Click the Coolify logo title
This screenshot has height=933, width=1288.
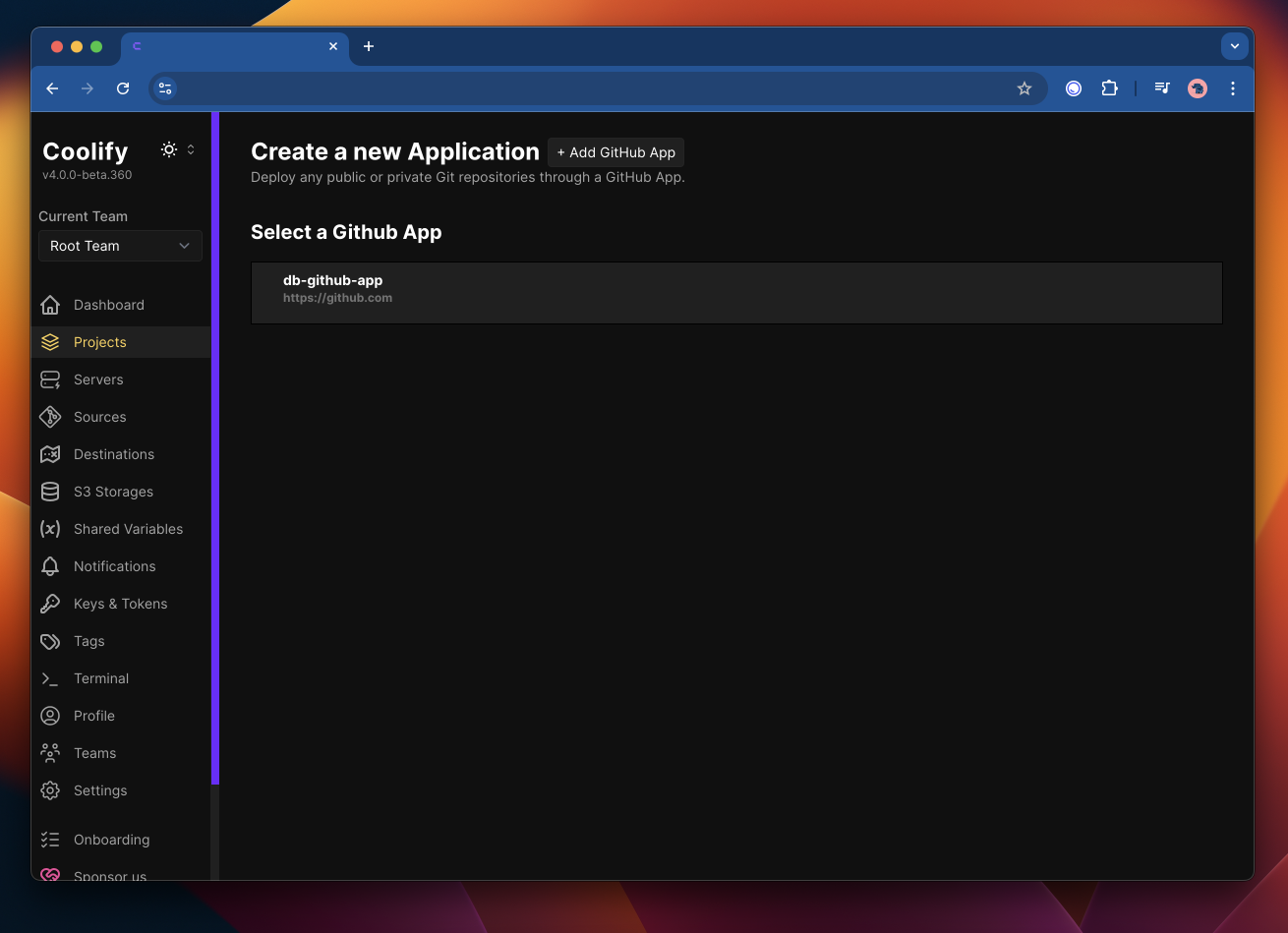[86, 151]
